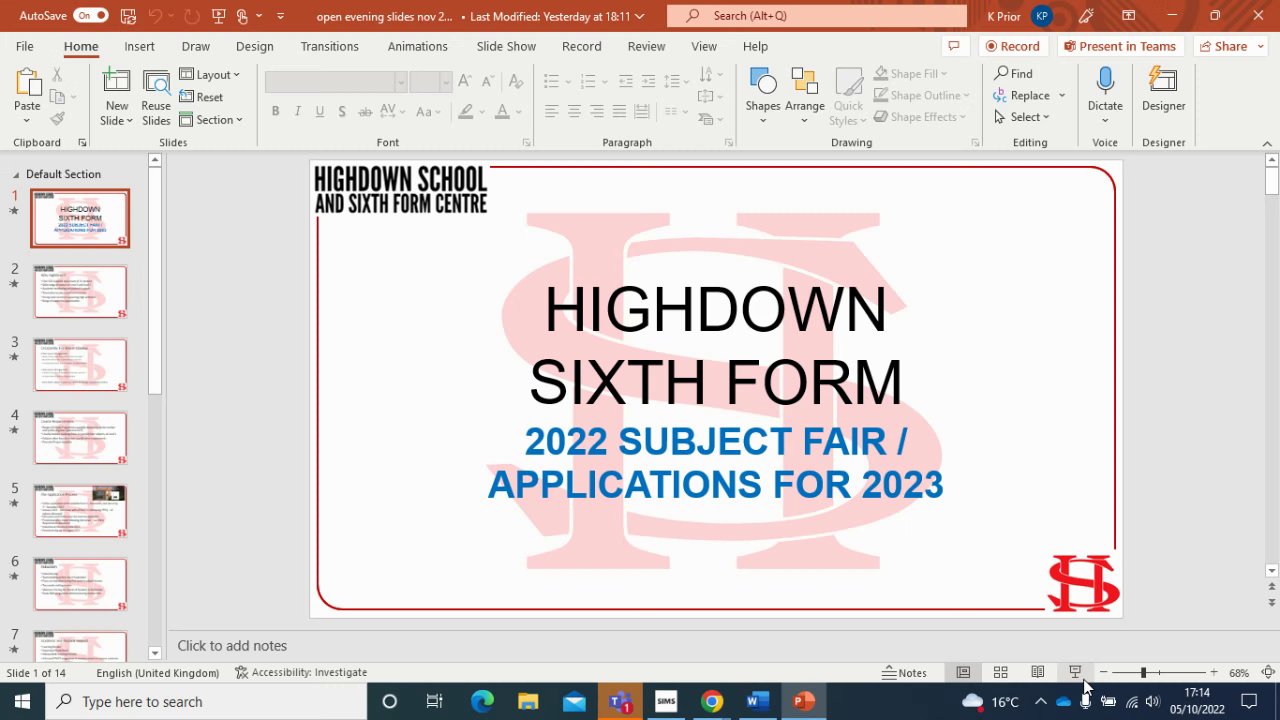The image size is (1280, 720).
Task: Open Microsoft Teams in taskbar
Action: [x=620, y=702]
